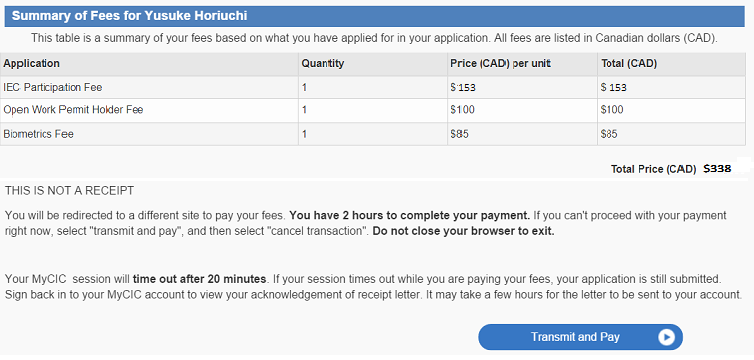
Task: Click the bold '2 hours to complete your payment' text
Action: pos(410,215)
